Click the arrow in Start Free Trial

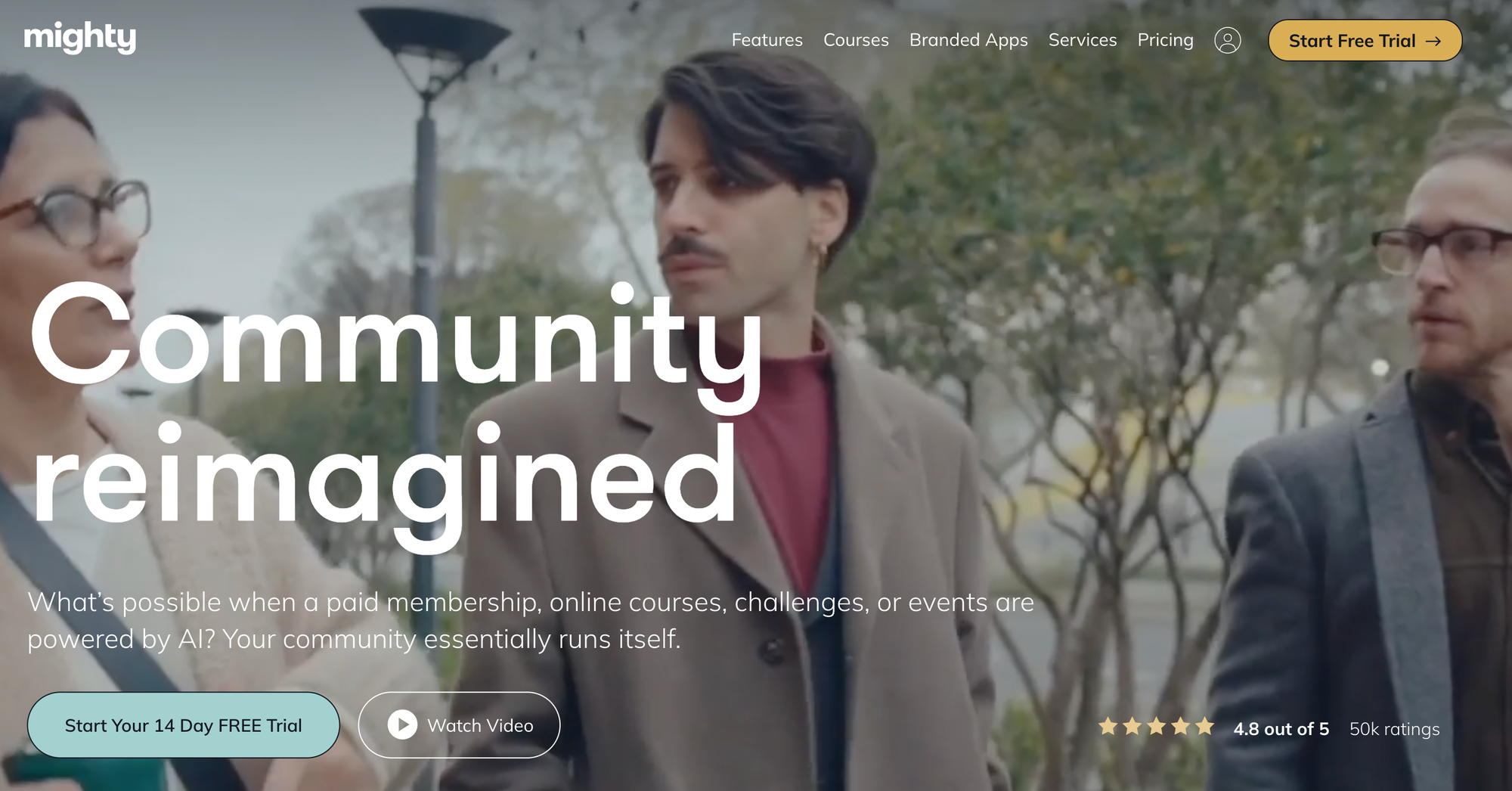point(1433,41)
